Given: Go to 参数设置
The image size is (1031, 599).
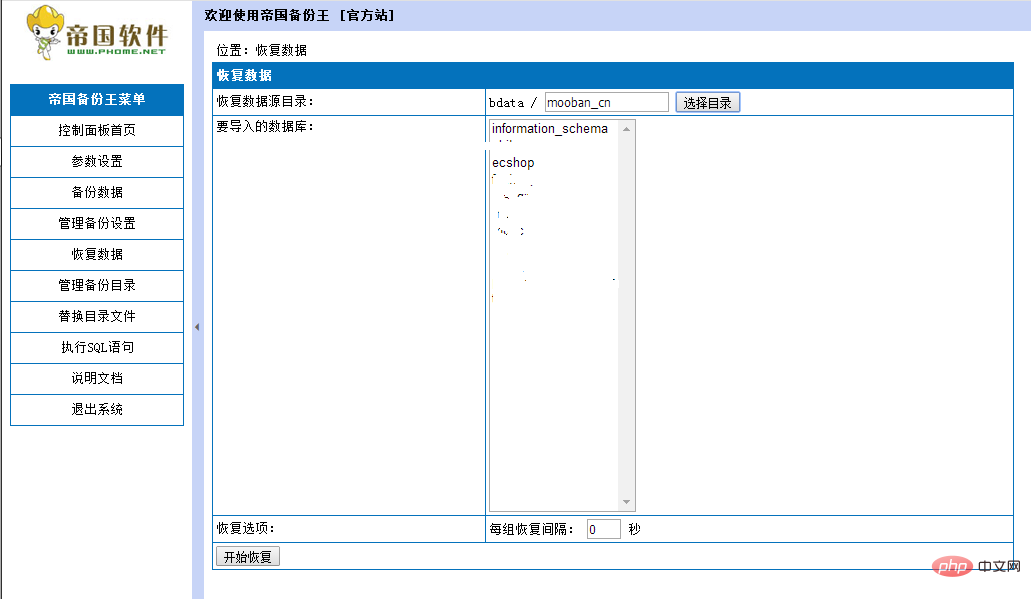Looking at the screenshot, I should click(97, 161).
